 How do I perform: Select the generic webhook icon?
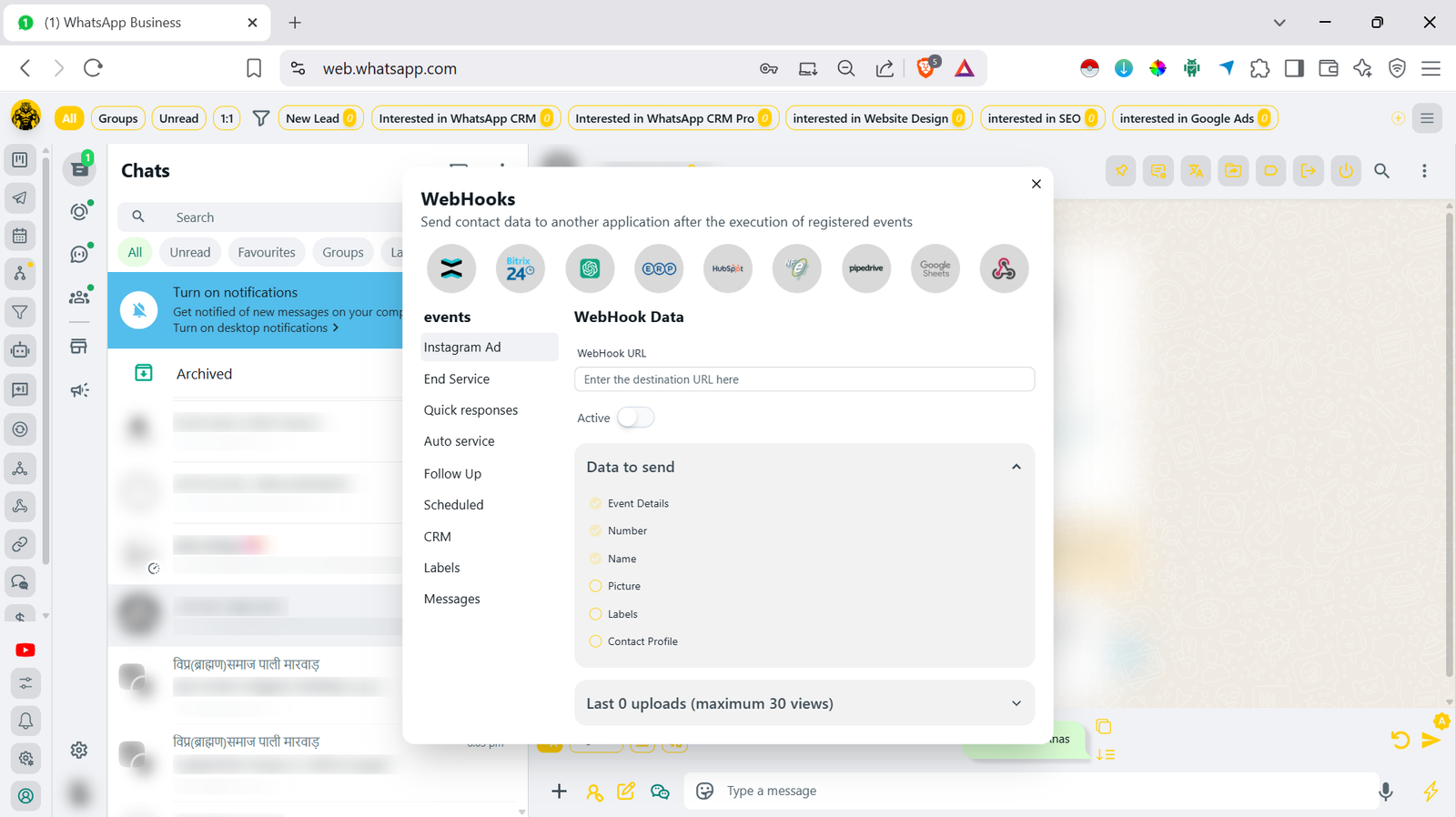(1004, 268)
